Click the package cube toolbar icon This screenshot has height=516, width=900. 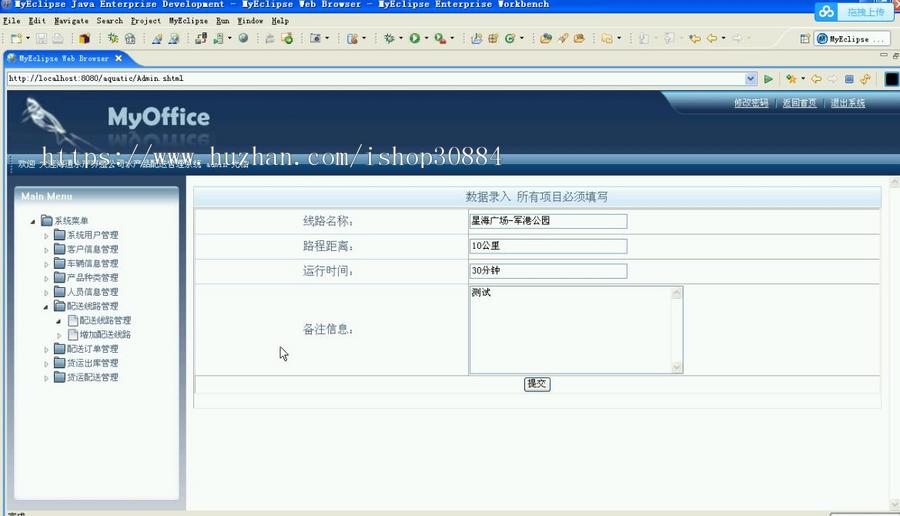[84, 38]
